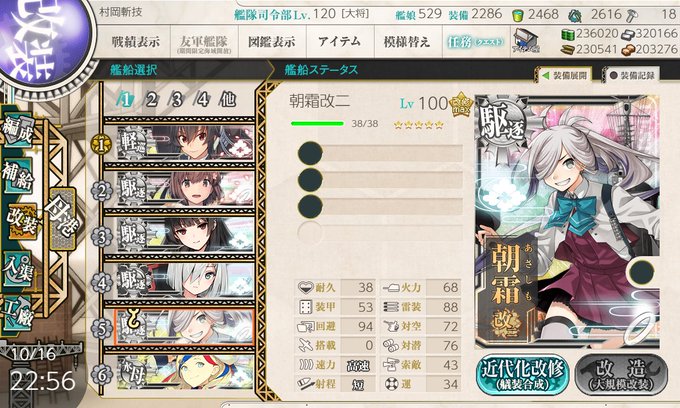Select the first ship 軽巡 thumbnail
Viewport: 680px width, 408px height.
click(185, 142)
